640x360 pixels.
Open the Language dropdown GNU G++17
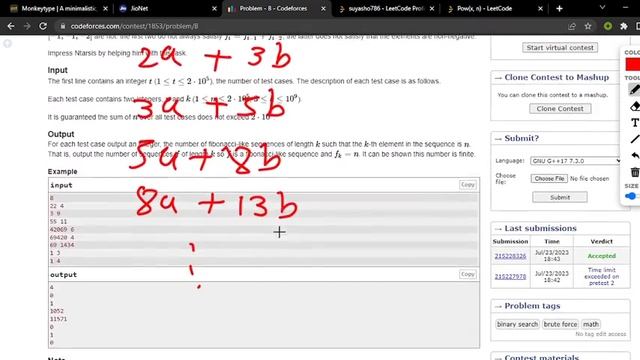576,161
